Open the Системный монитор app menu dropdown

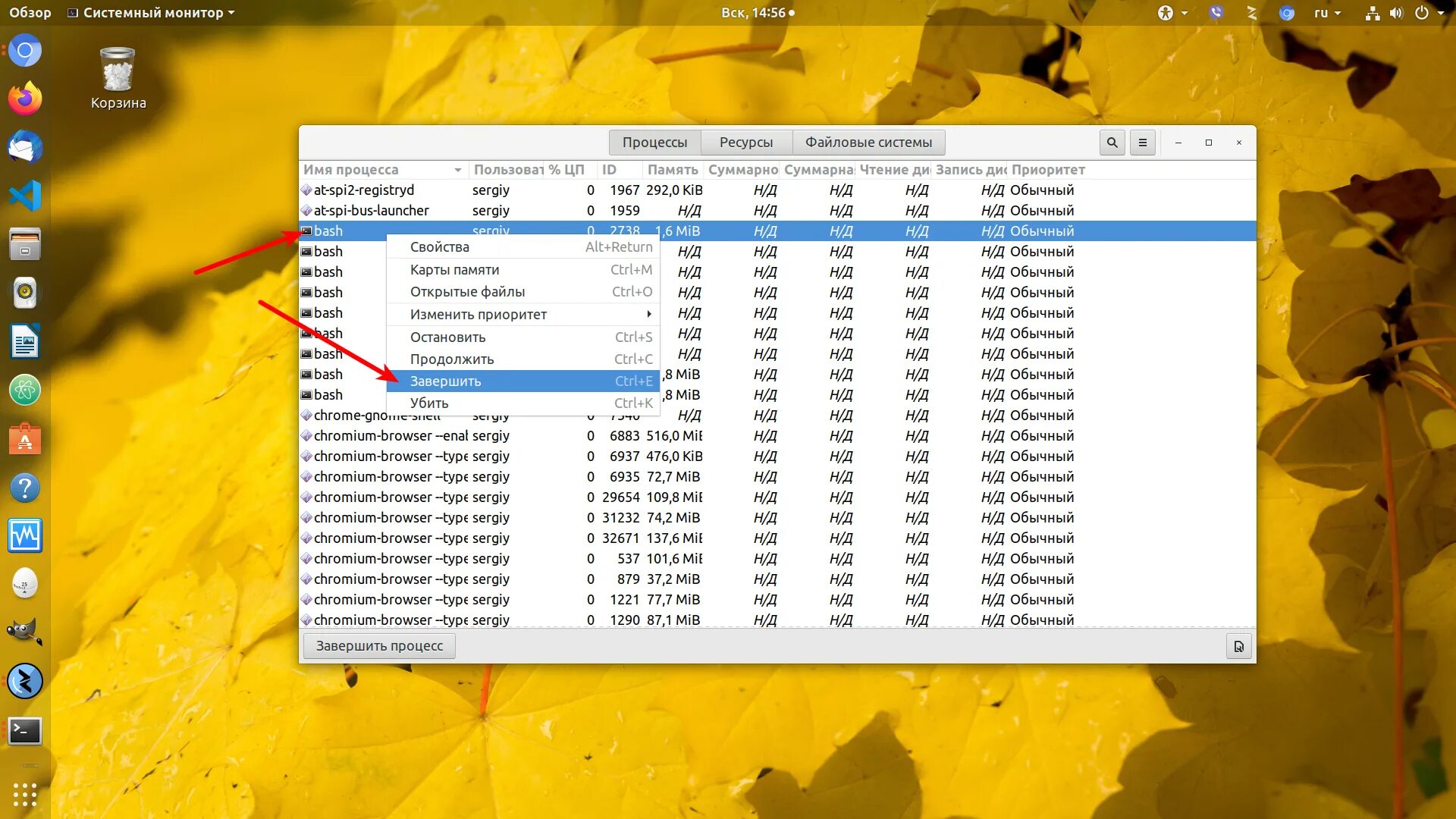click(x=152, y=13)
